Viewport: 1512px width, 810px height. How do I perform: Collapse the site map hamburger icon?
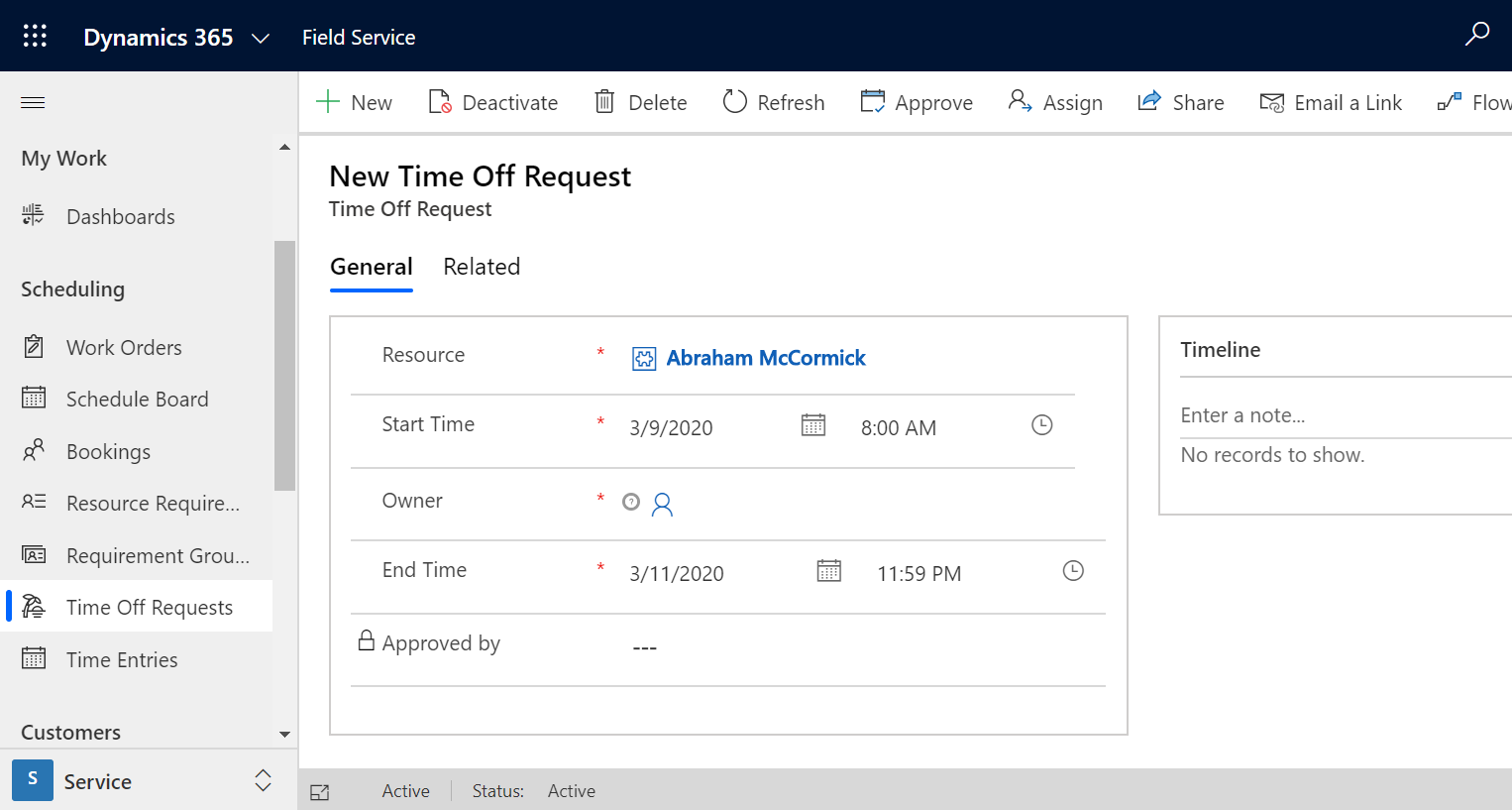pos(33,102)
